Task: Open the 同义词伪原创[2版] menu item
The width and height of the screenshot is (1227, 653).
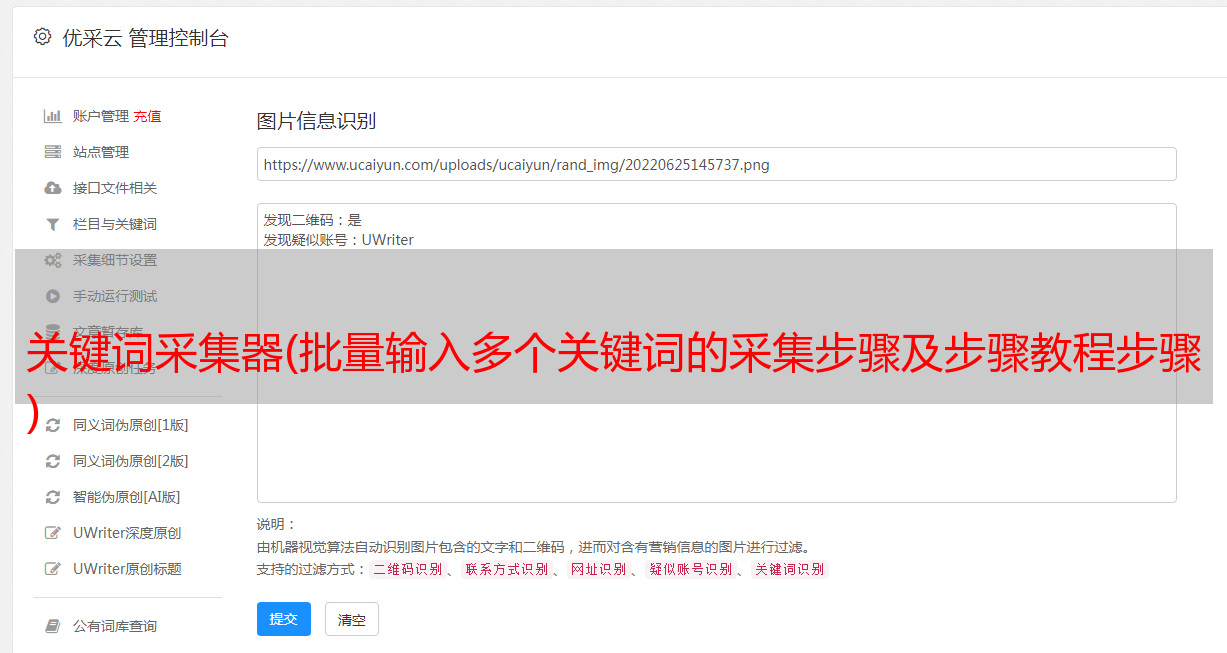Action: coord(130,461)
